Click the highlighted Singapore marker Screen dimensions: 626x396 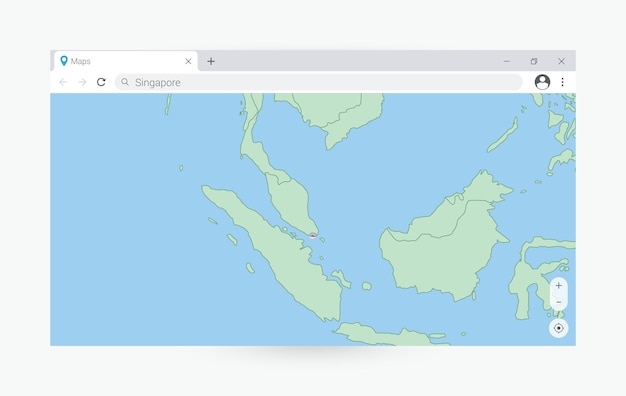point(313,236)
